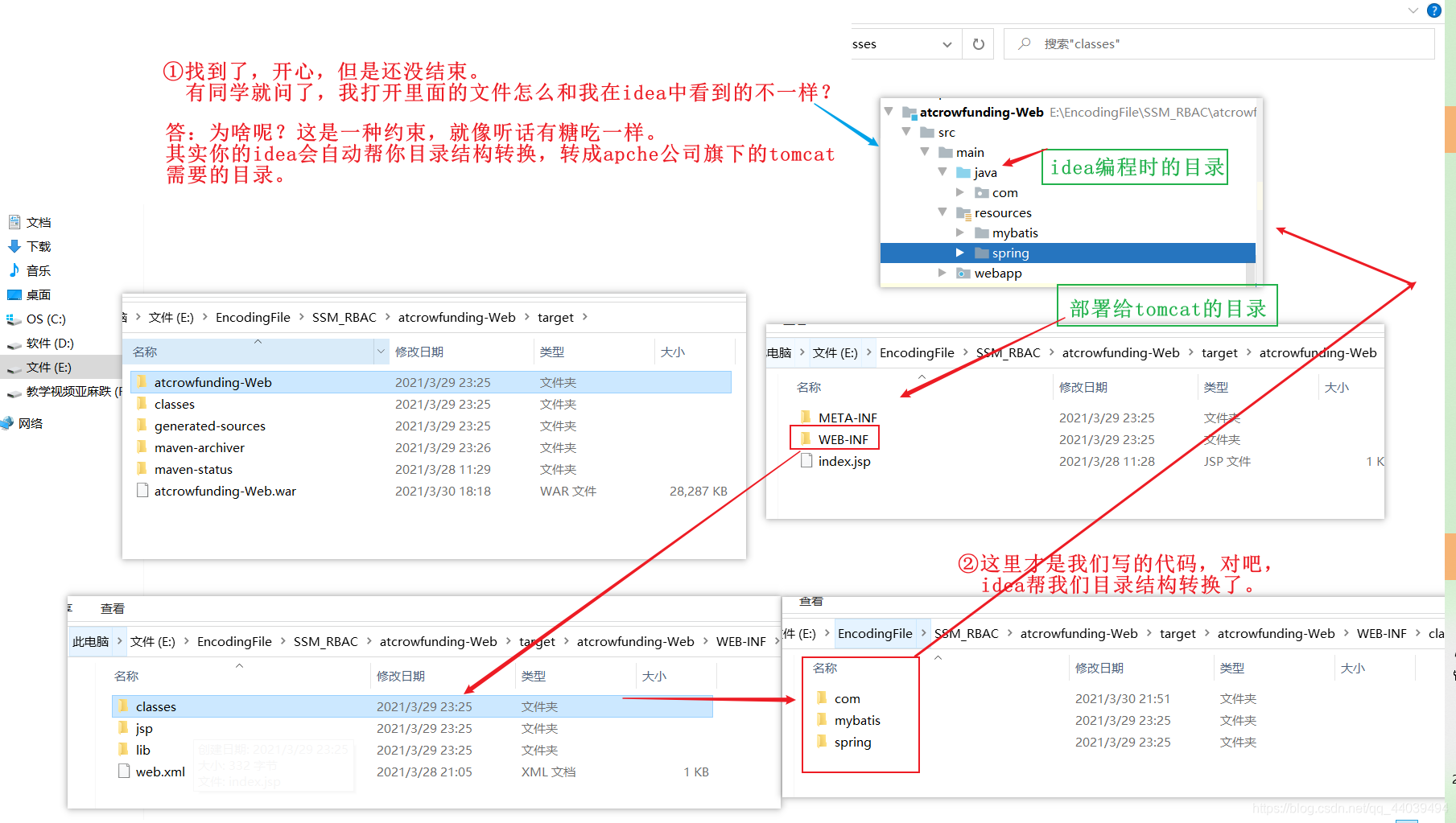Screen dimensions: 1456x823
Task: Click 此电脑 breadcrumb in WEB-INF window
Action: (90, 641)
